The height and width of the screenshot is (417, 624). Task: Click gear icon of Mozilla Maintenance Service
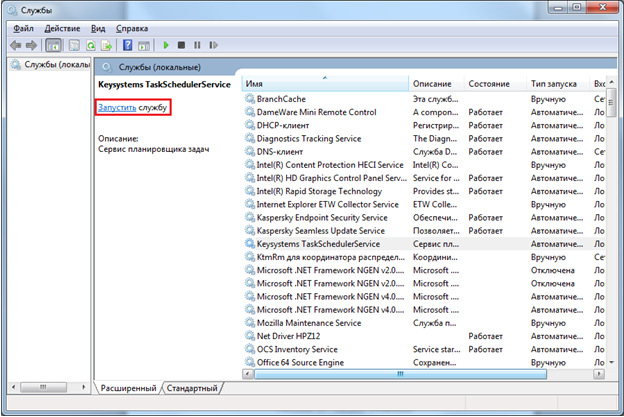[250, 323]
